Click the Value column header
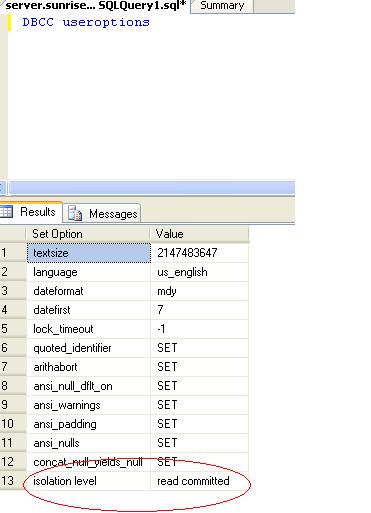 [x=199, y=234]
